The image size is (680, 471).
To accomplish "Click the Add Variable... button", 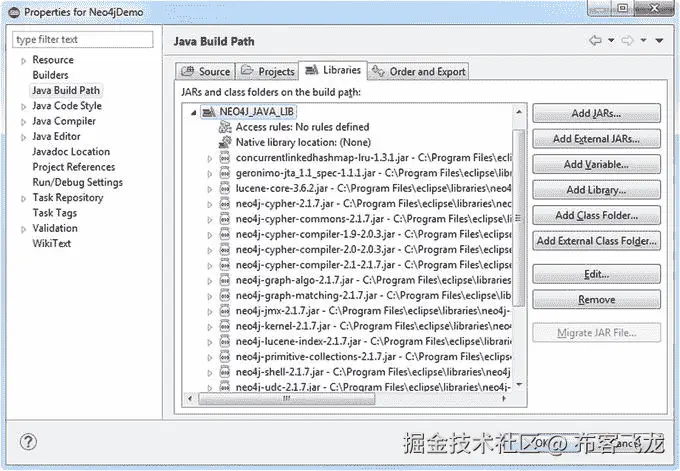I will point(596,164).
